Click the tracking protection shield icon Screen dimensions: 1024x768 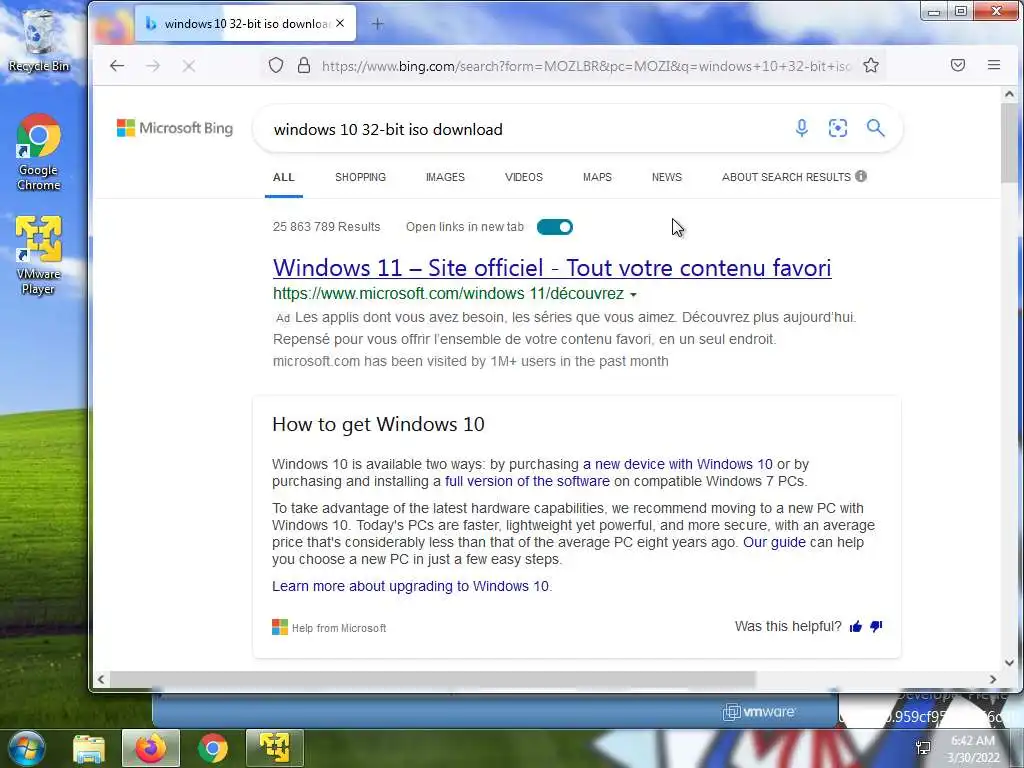pyautogui.click(x=276, y=65)
